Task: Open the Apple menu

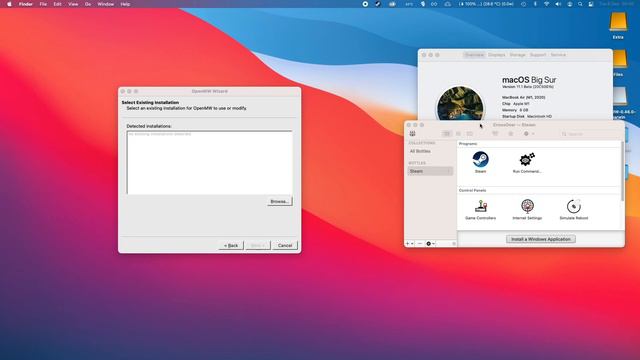Action: point(9,4)
